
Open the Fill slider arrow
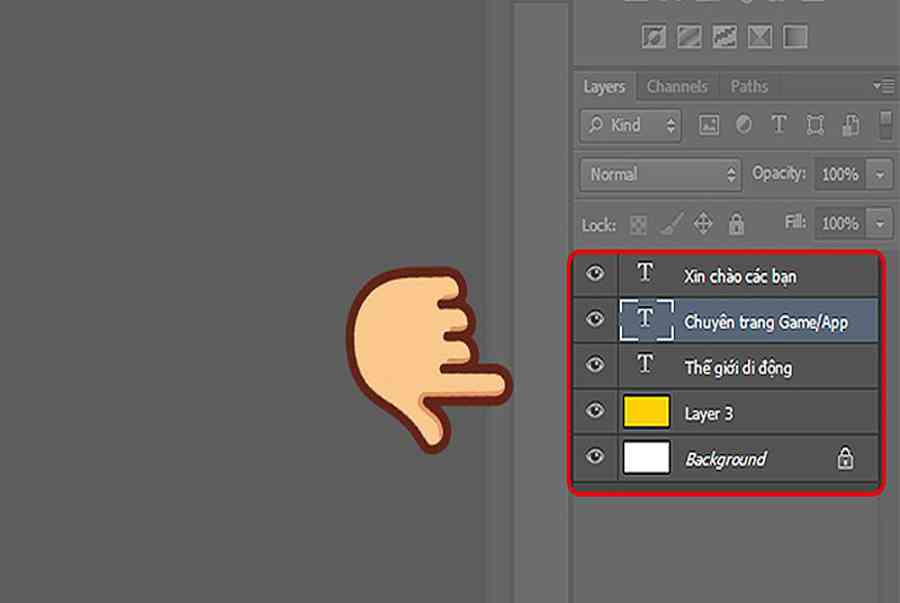point(880,223)
